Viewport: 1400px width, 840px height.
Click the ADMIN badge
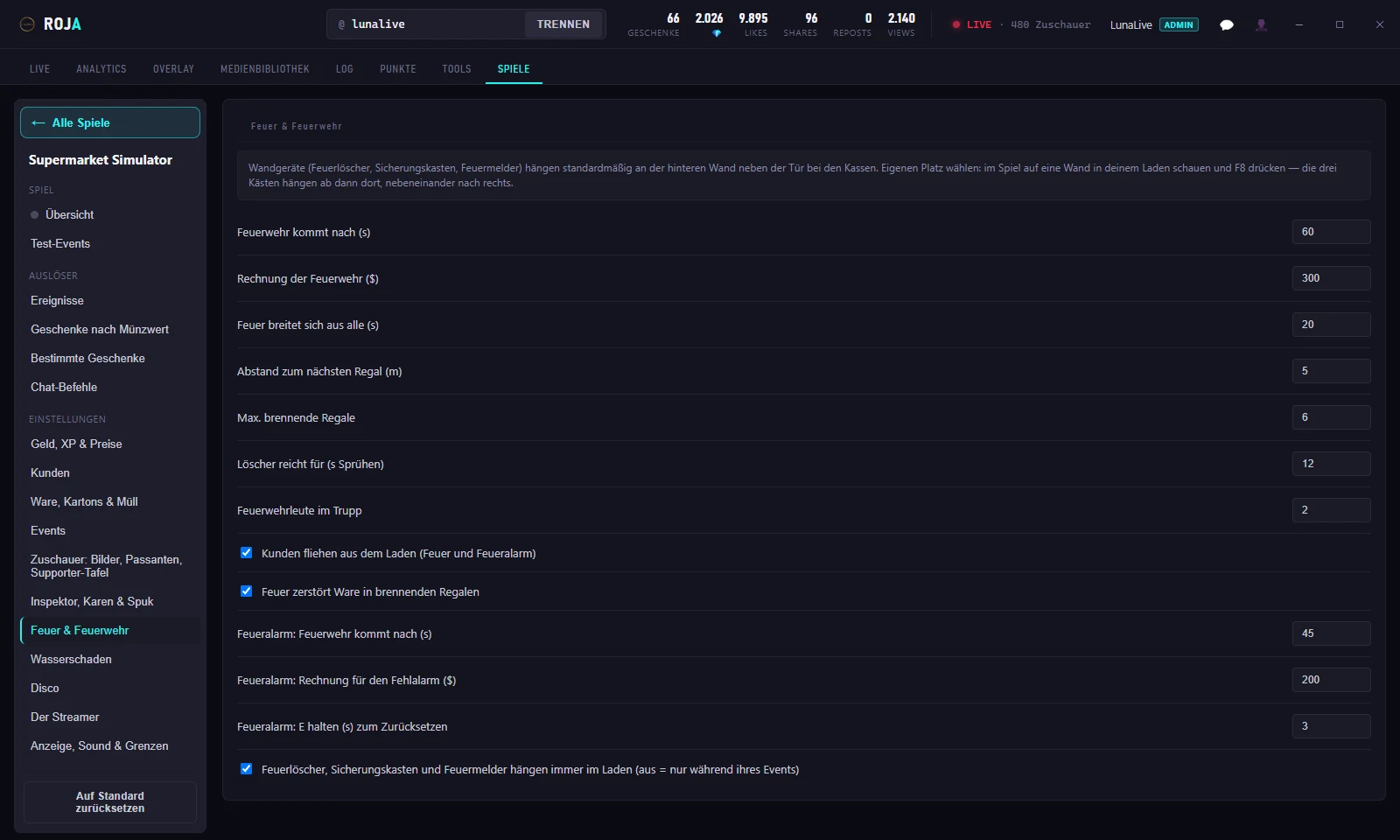click(x=1179, y=24)
